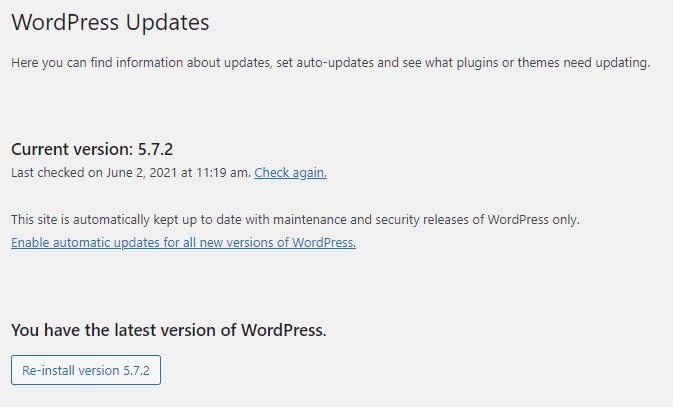Screen dimensions: 673x407
Task: Click the word 'themes' in the intro paragraph
Action: pos(538,63)
